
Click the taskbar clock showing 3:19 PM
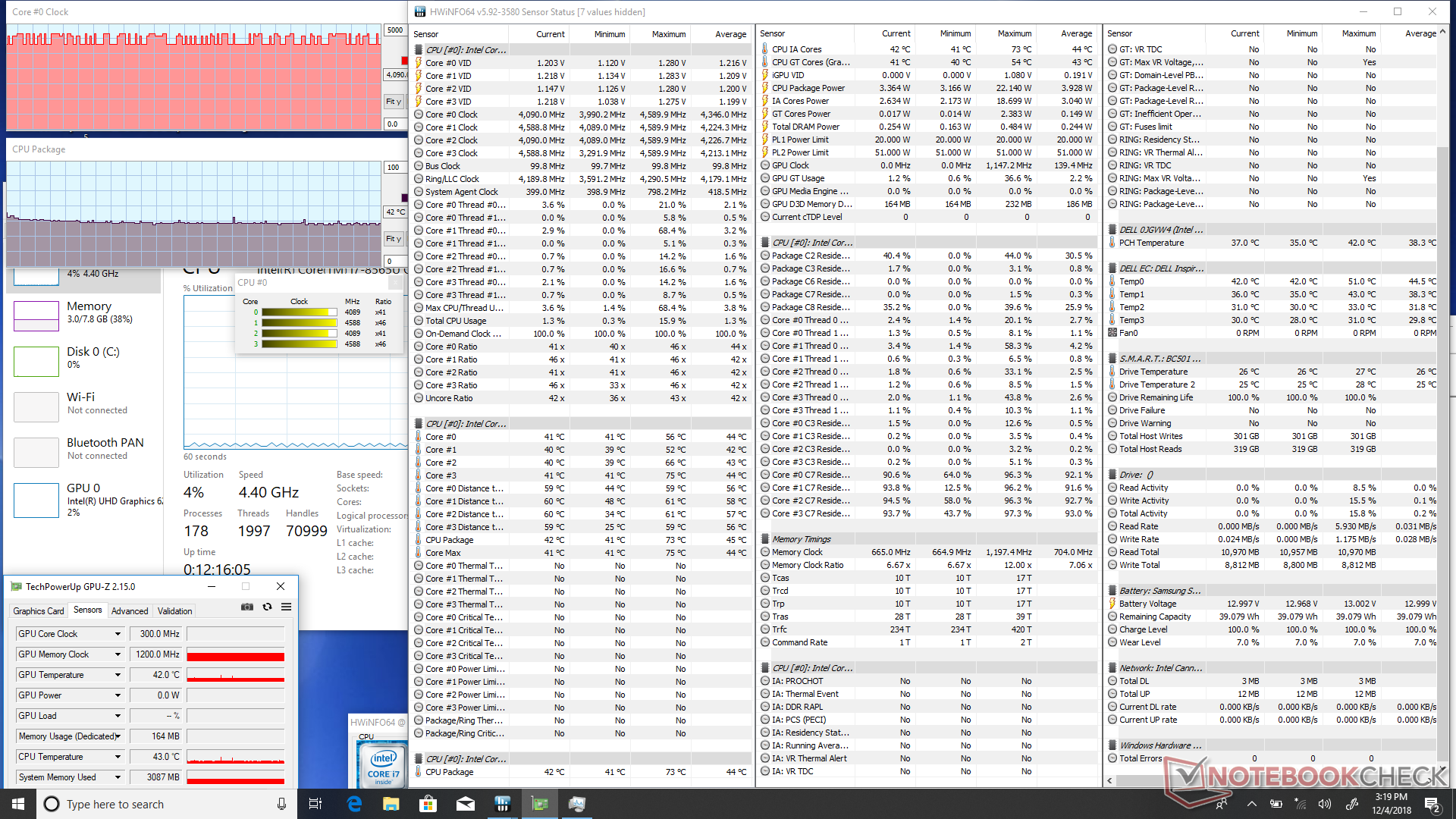coord(1392,804)
